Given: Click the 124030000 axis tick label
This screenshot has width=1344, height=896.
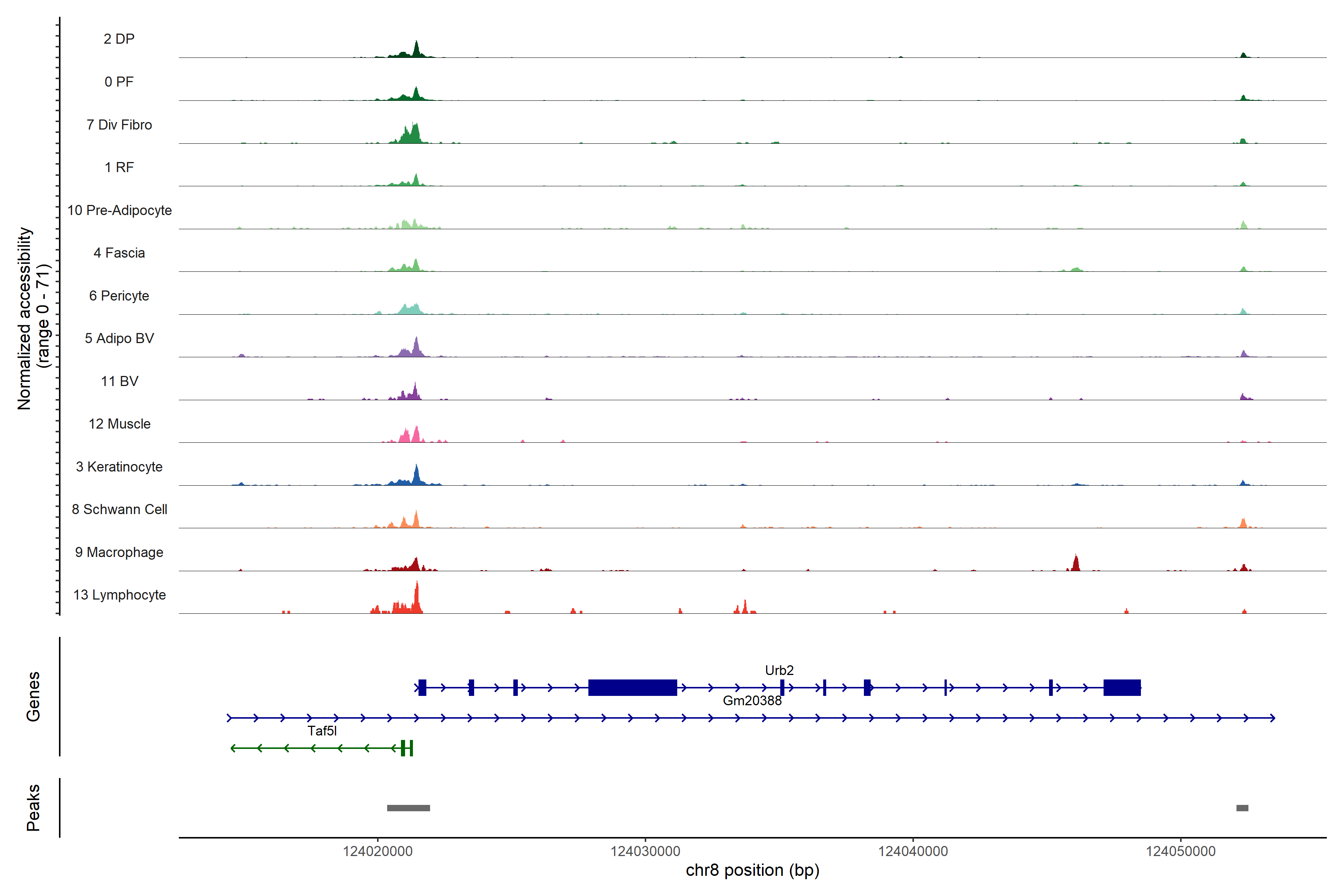Looking at the screenshot, I should click(x=645, y=852).
